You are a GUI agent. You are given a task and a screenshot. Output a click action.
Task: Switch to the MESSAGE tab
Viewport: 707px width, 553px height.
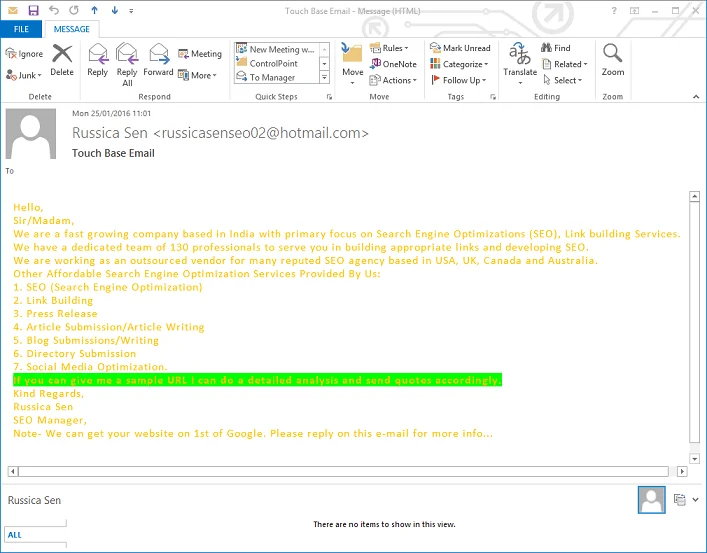coord(71,29)
